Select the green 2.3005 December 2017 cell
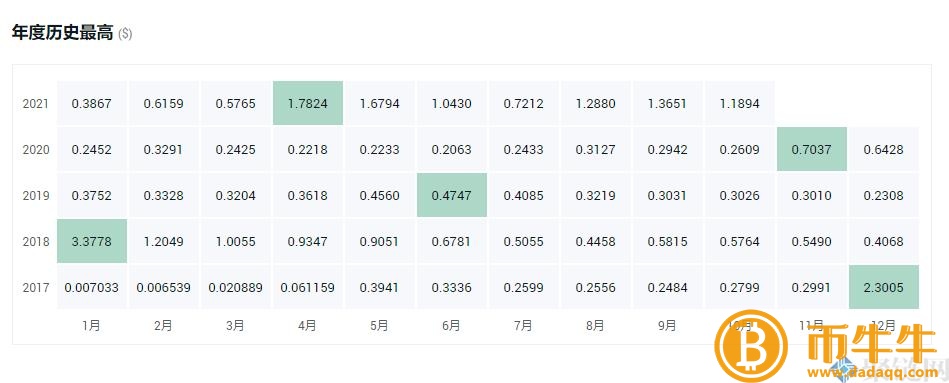This screenshot has height=383, width=949. [884, 287]
